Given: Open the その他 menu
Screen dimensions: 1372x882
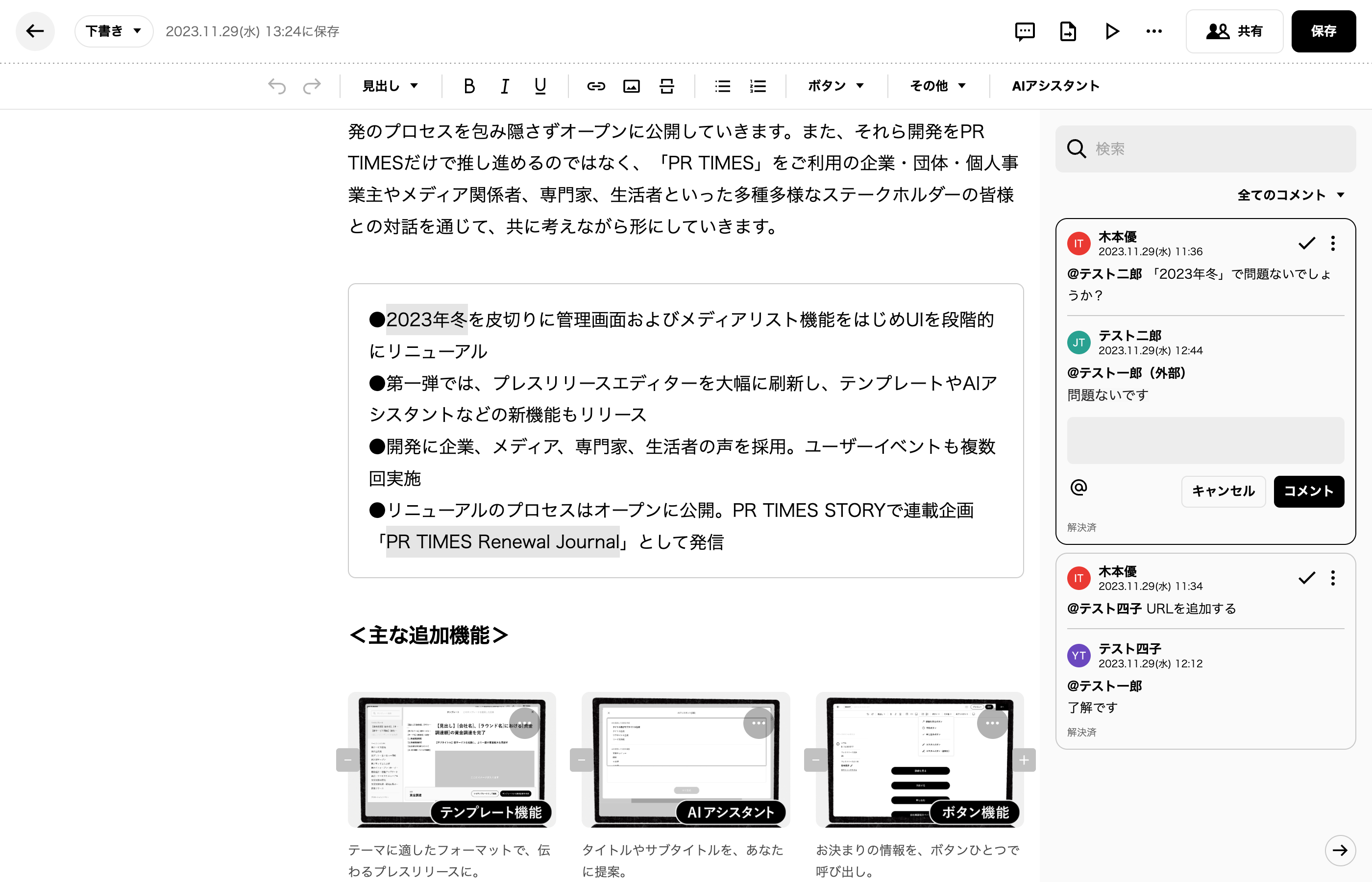Looking at the screenshot, I should coord(937,86).
